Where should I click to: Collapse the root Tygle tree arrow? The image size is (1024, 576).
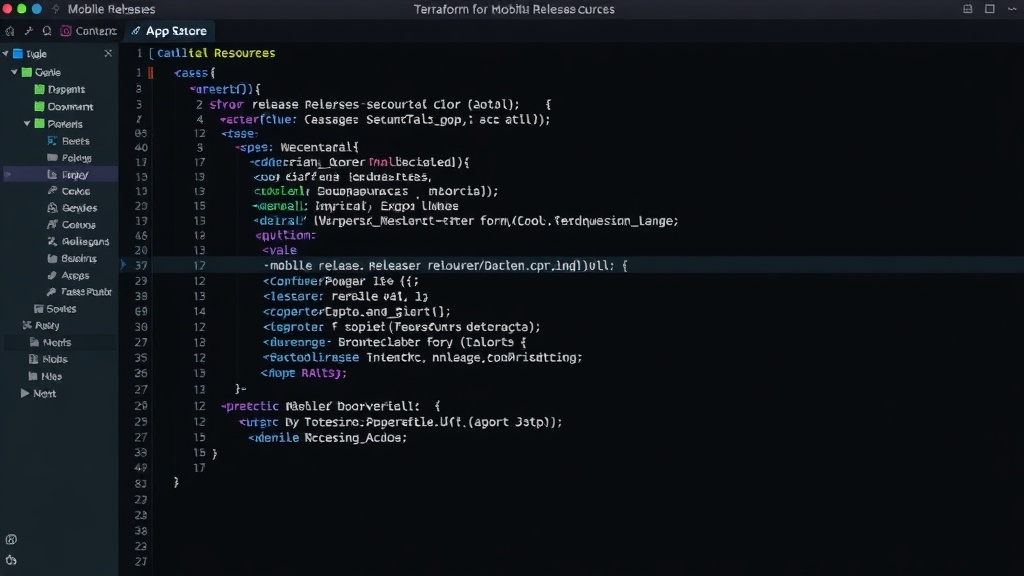(x=6, y=54)
